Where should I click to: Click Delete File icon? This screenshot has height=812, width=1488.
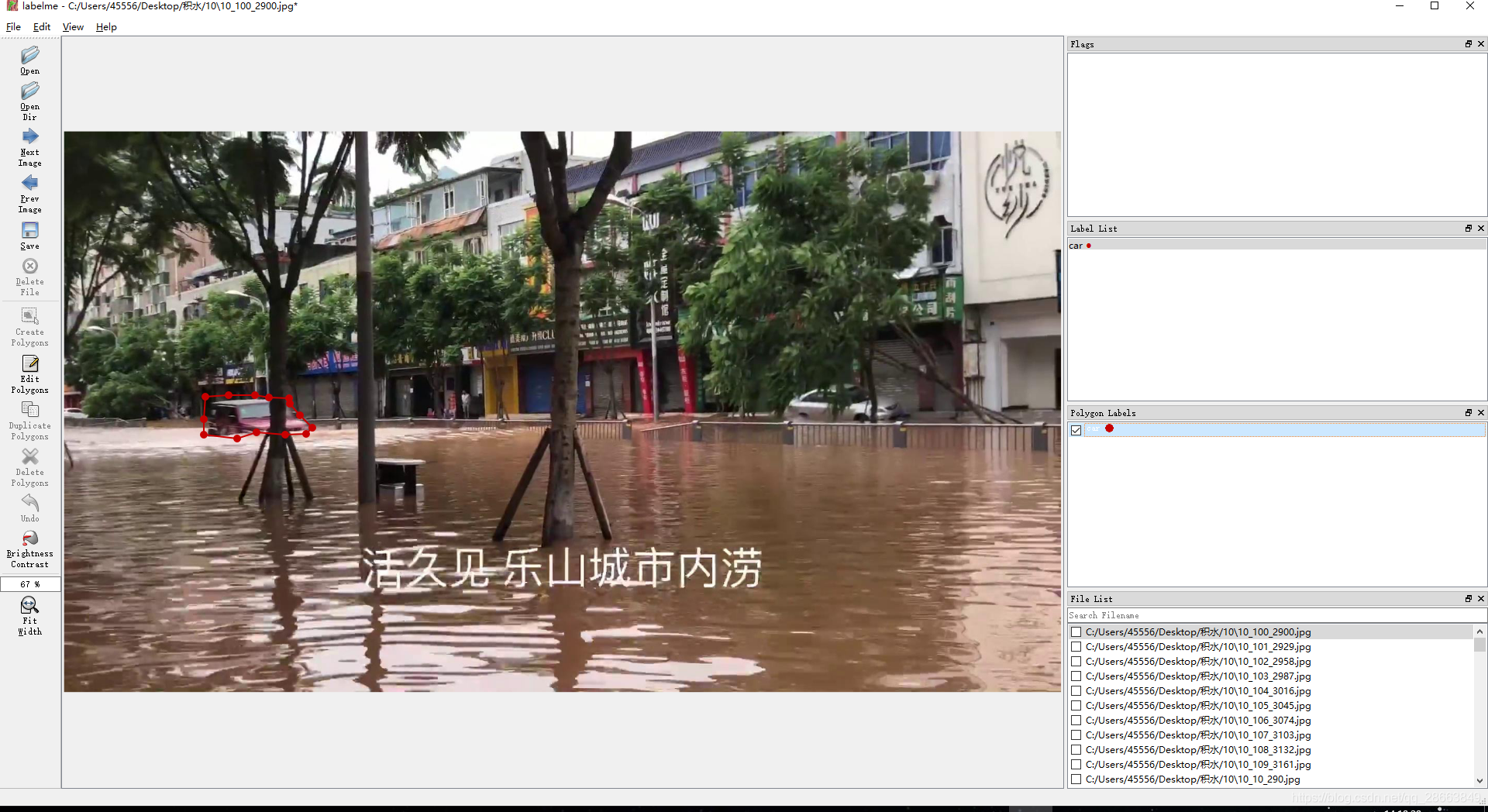(x=29, y=267)
